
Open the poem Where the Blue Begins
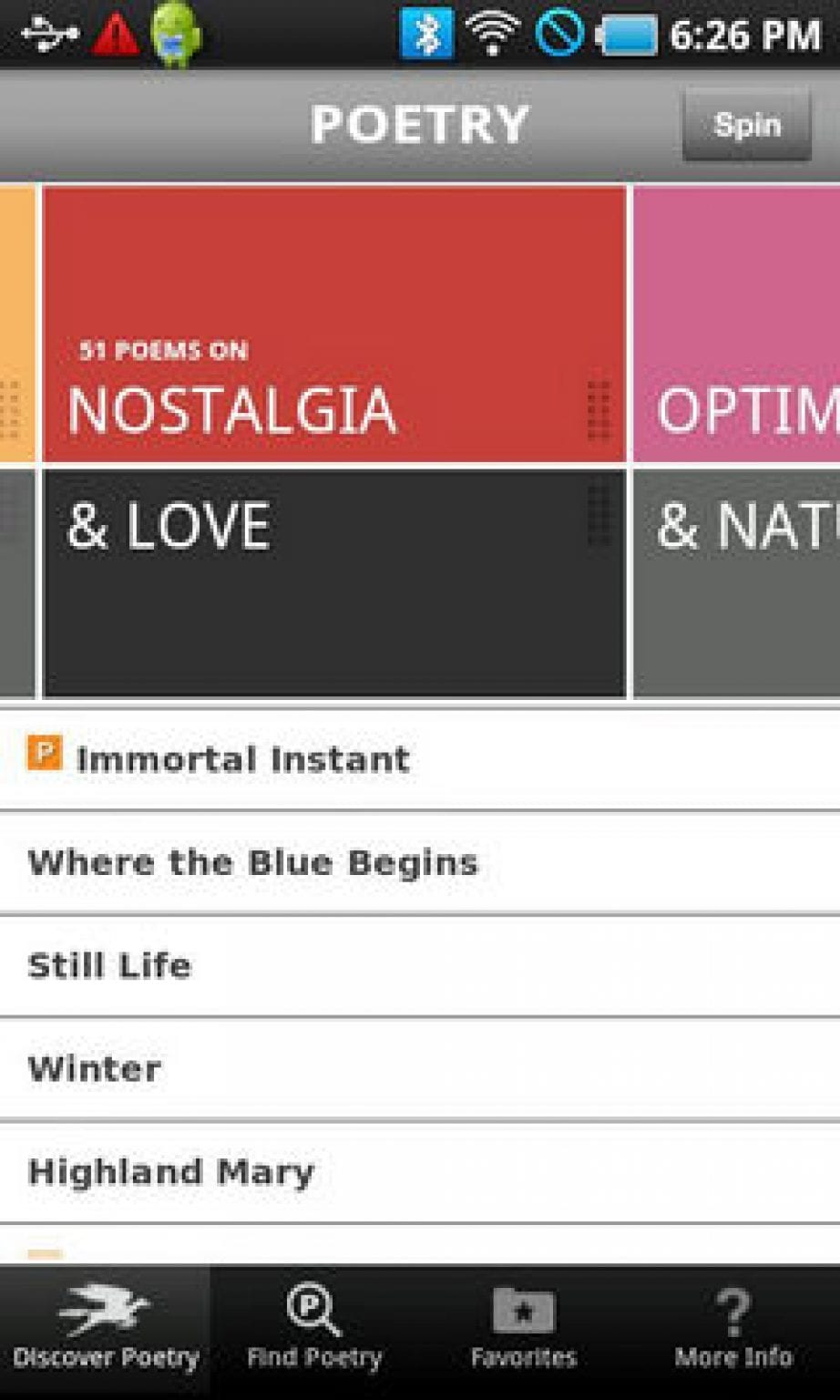point(254,861)
